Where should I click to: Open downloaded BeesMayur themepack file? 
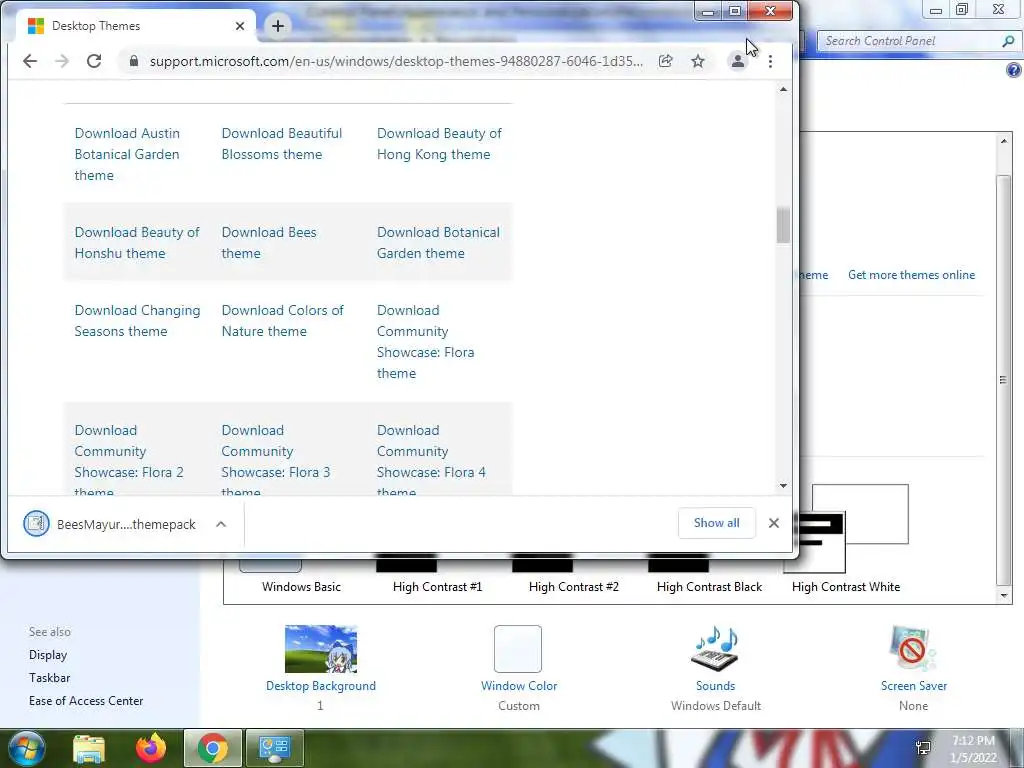[110, 524]
